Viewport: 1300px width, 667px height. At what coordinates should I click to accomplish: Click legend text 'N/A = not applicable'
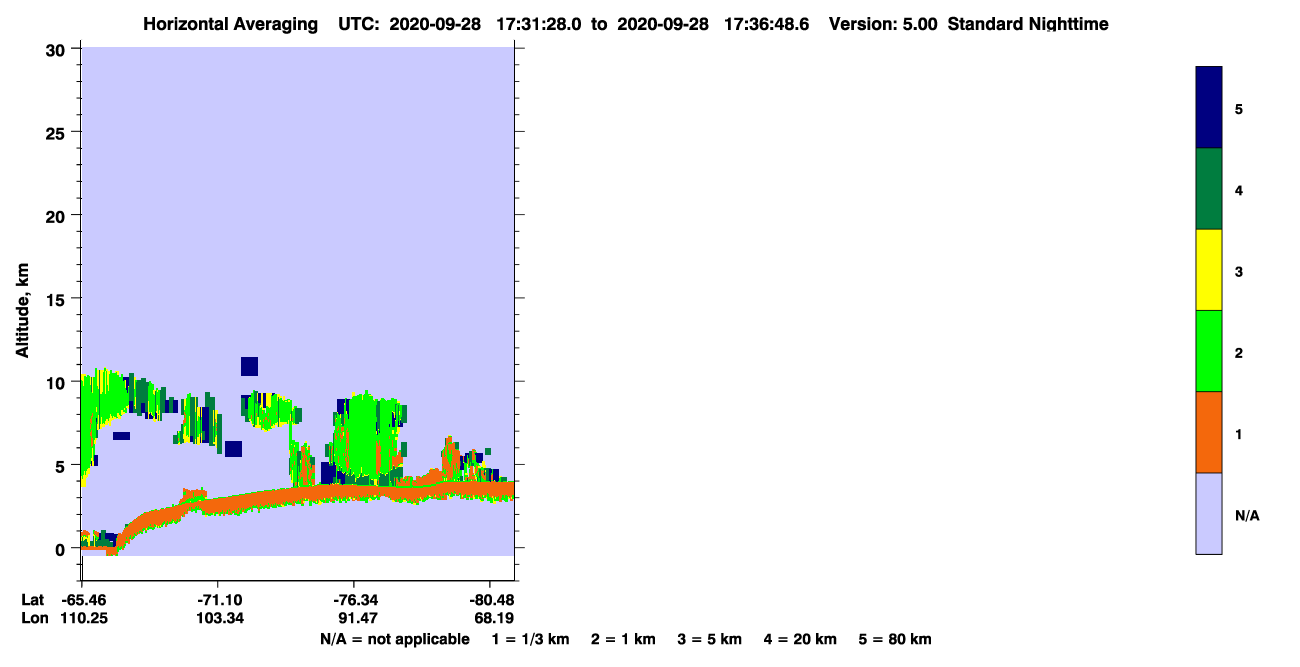coord(394,639)
